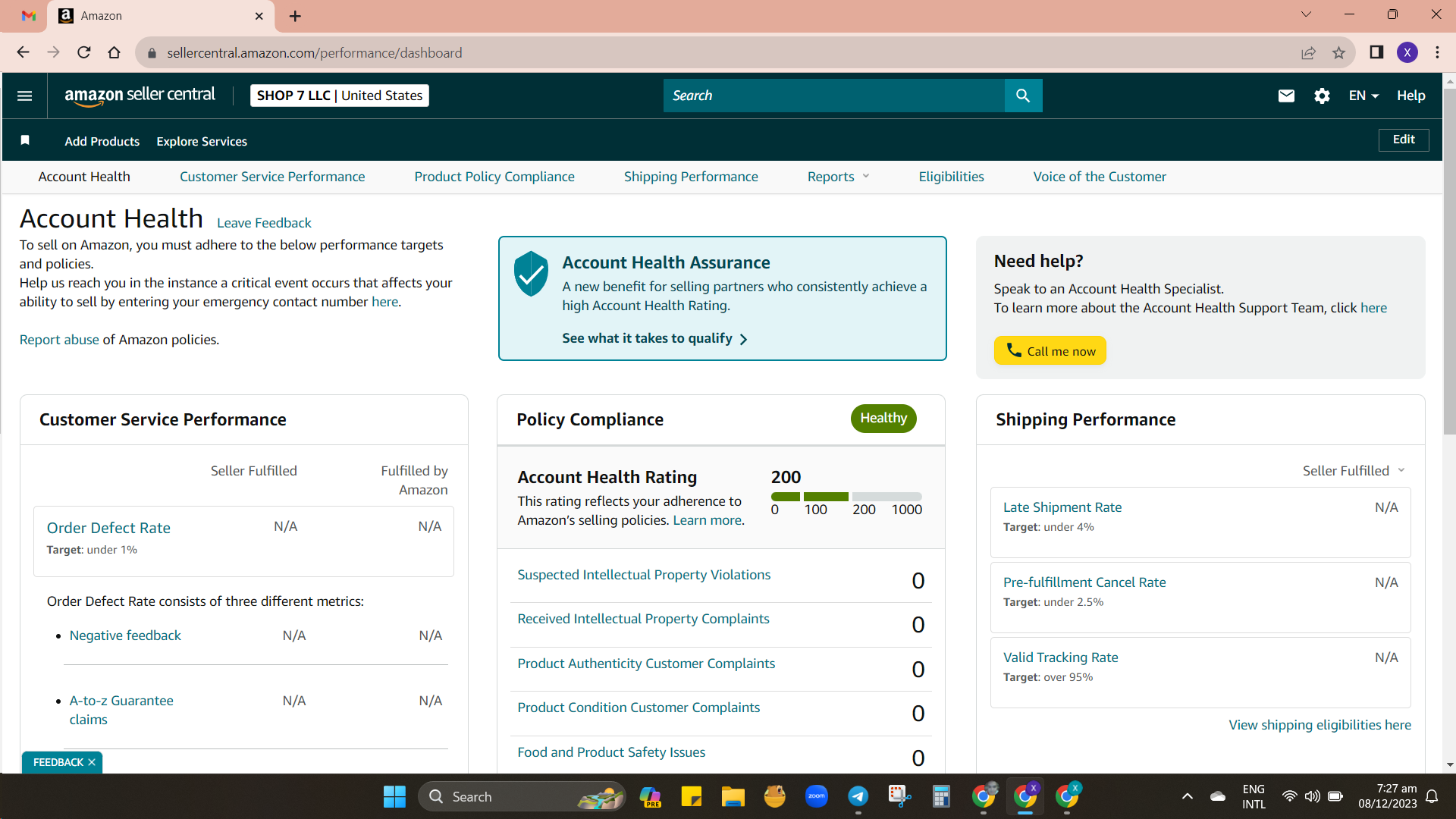The image size is (1456, 819).
Task: Click the Account Health Assurance shield icon
Action: [x=531, y=274]
